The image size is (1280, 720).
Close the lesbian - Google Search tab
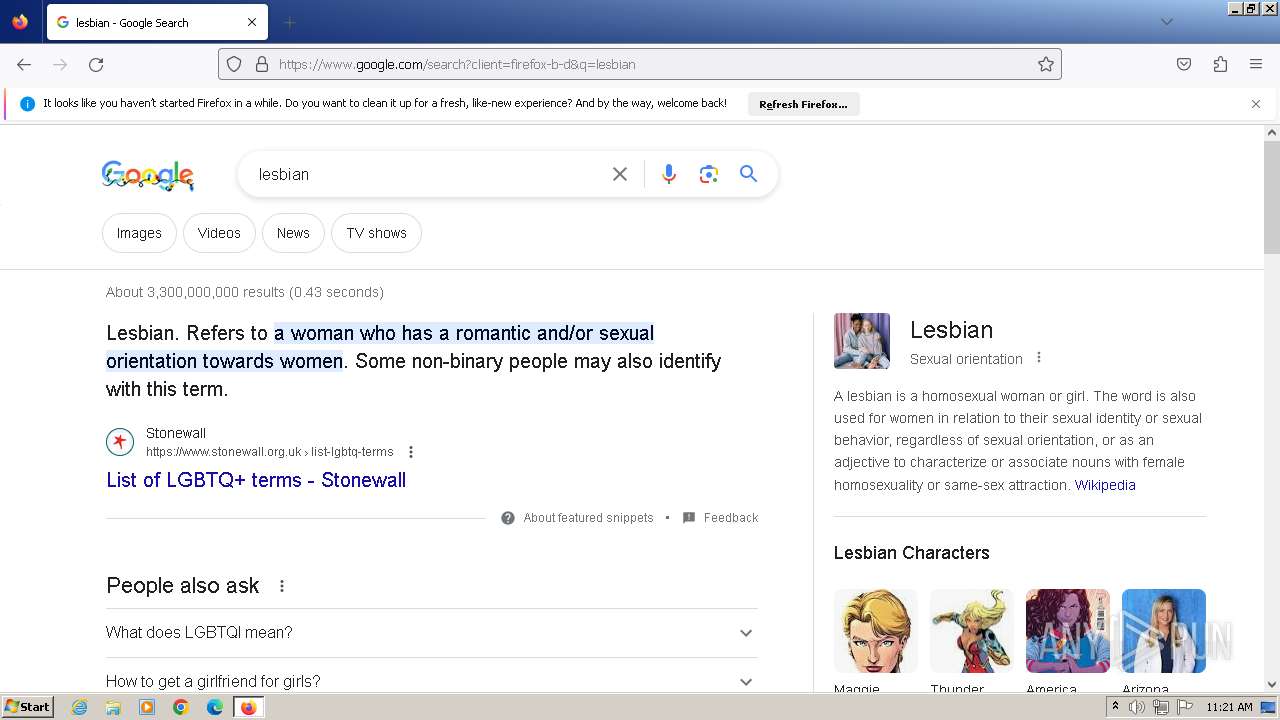[x=252, y=22]
